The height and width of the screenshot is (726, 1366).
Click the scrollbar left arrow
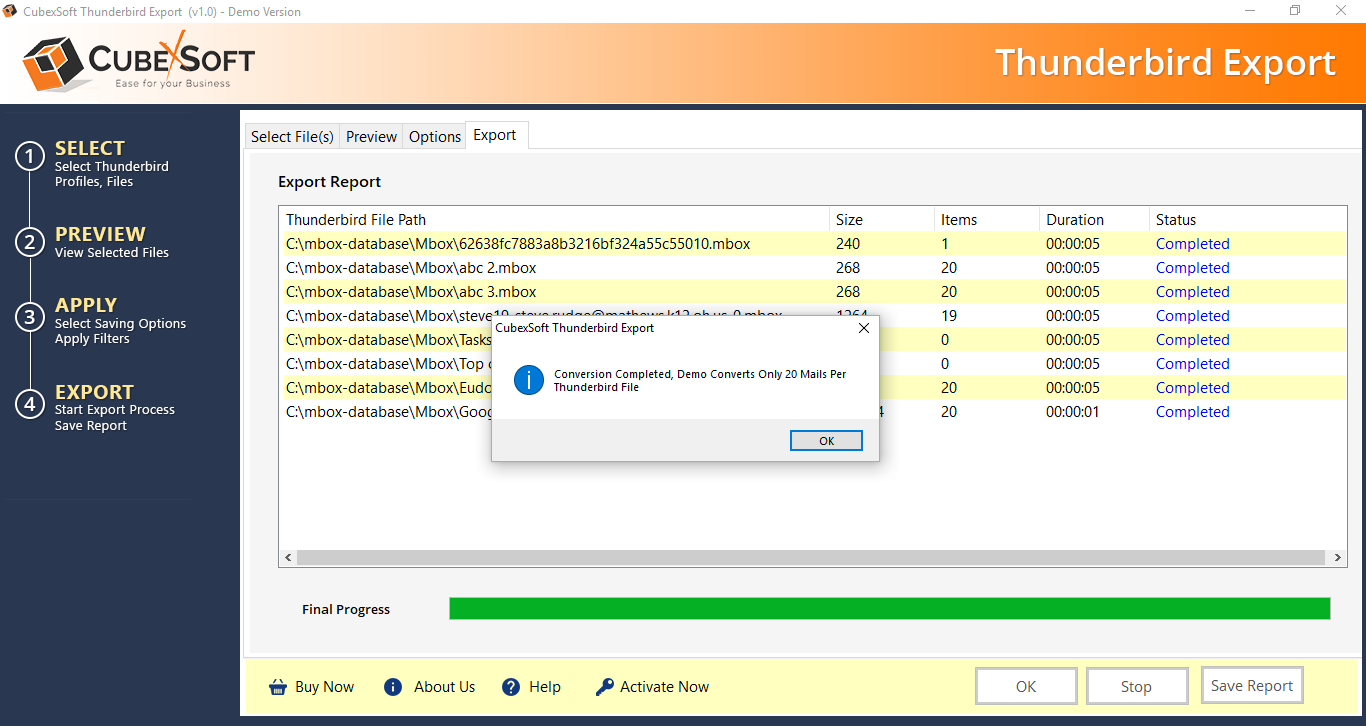(289, 557)
